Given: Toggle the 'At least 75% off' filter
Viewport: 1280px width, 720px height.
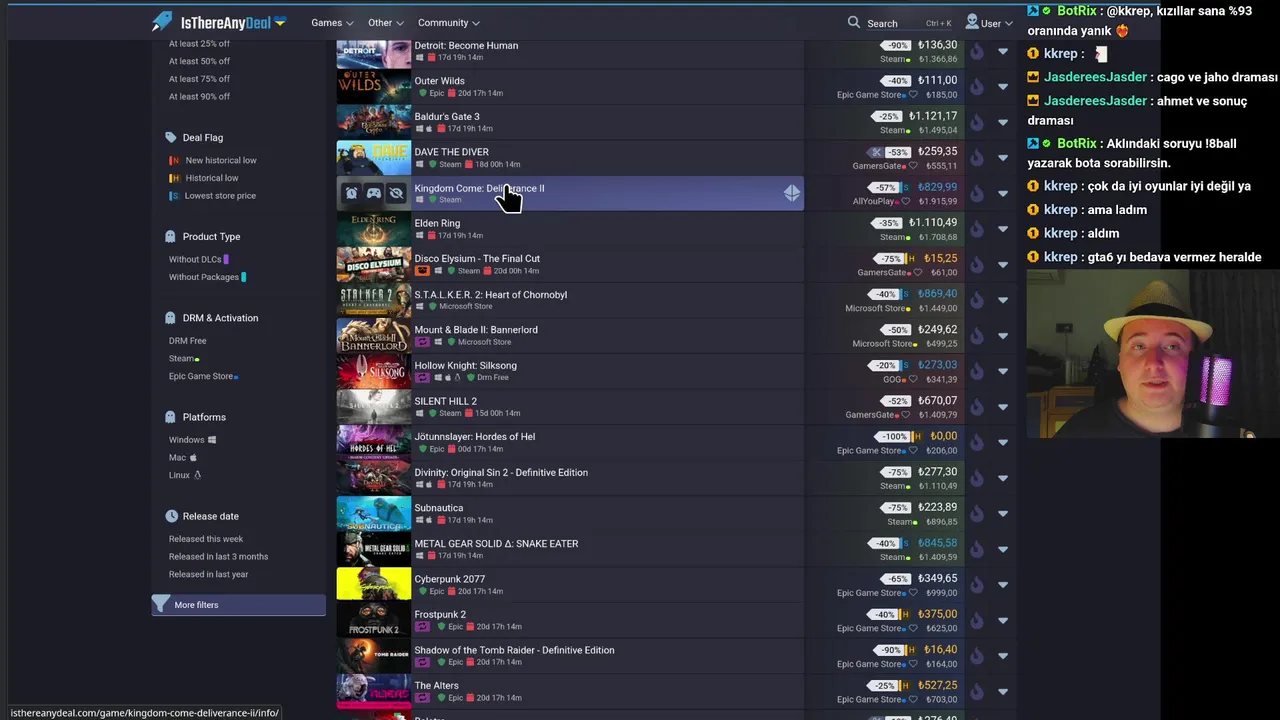Looking at the screenshot, I should pyautogui.click(x=199, y=79).
